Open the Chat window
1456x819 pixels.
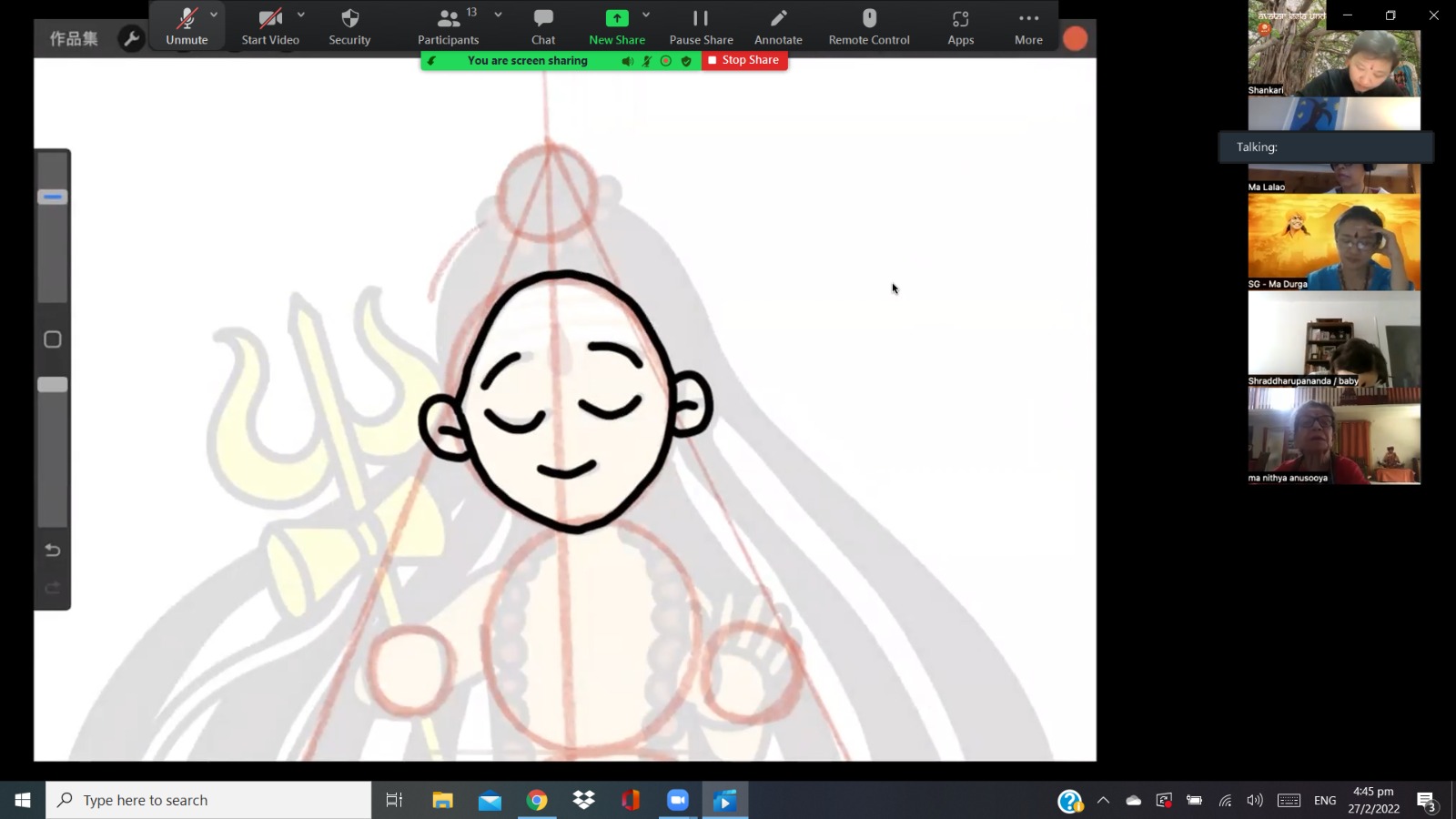(x=543, y=26)
